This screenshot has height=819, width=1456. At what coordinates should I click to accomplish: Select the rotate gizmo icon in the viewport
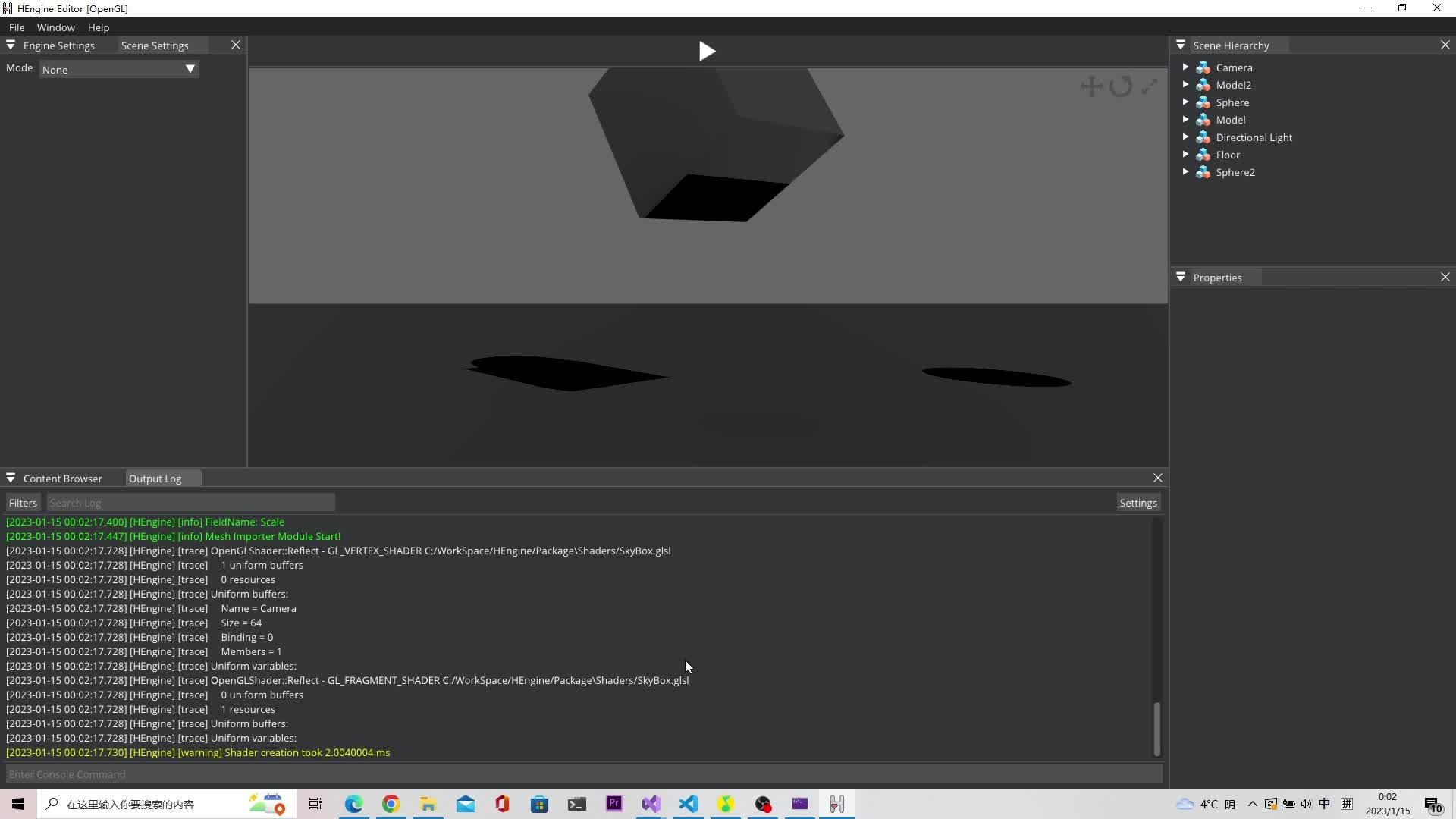point(1121,86)
